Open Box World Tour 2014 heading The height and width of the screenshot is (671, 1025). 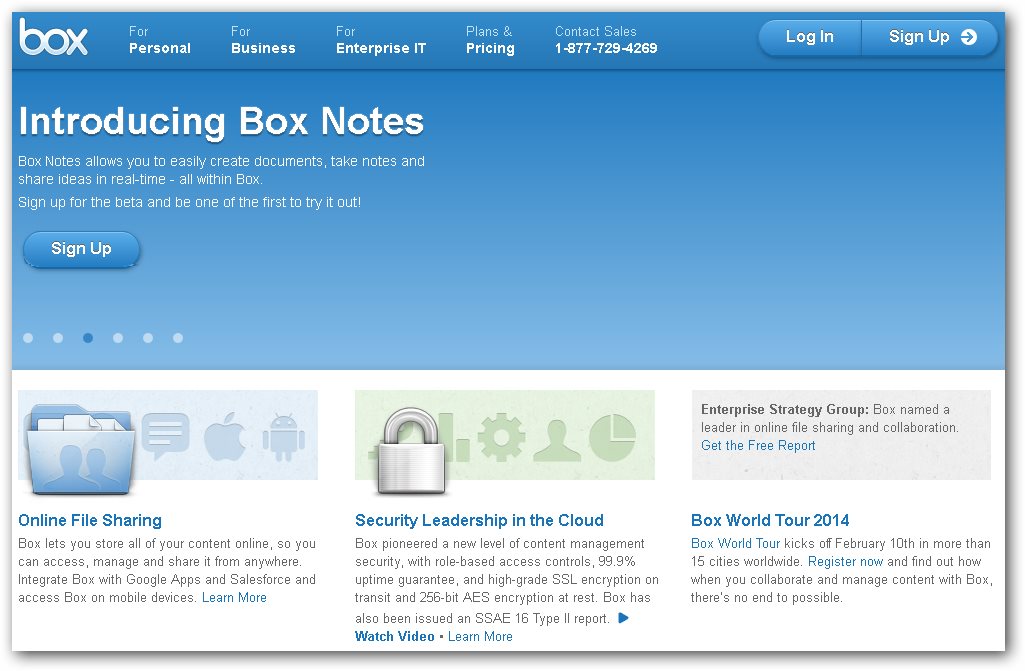coord(770,521)
